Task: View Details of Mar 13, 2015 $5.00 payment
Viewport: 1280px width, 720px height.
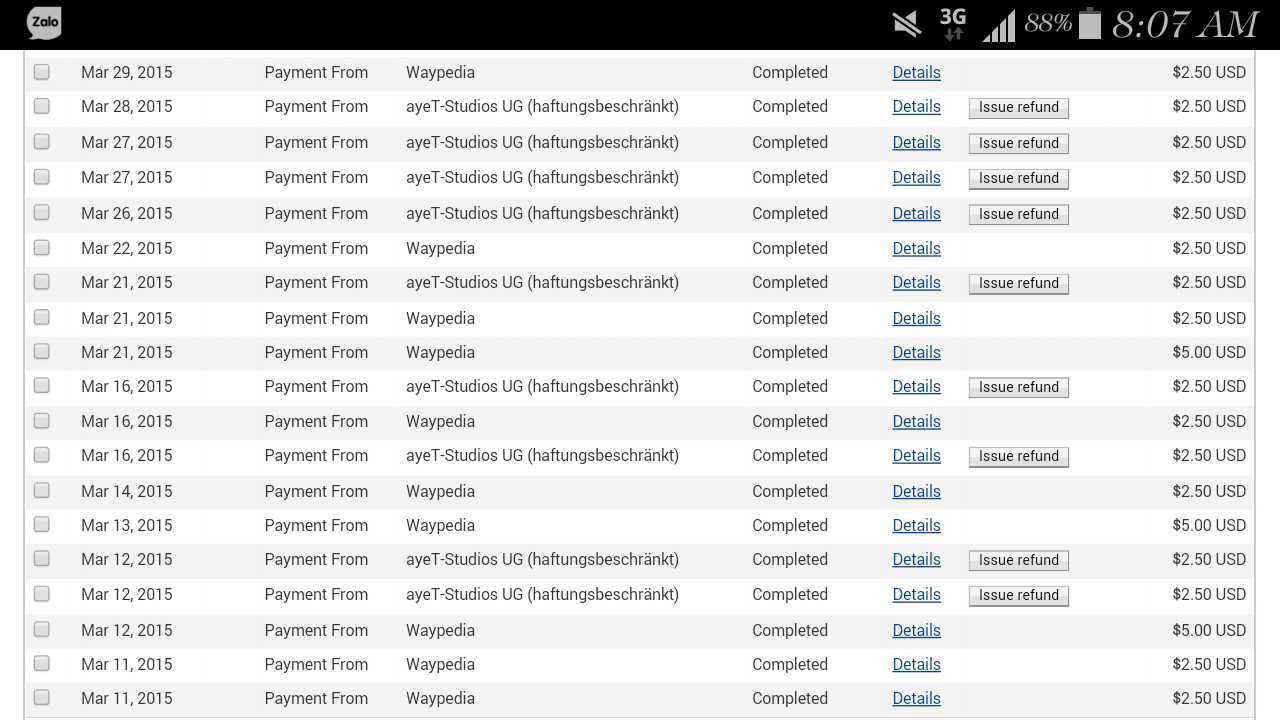Action: point(916,525)
